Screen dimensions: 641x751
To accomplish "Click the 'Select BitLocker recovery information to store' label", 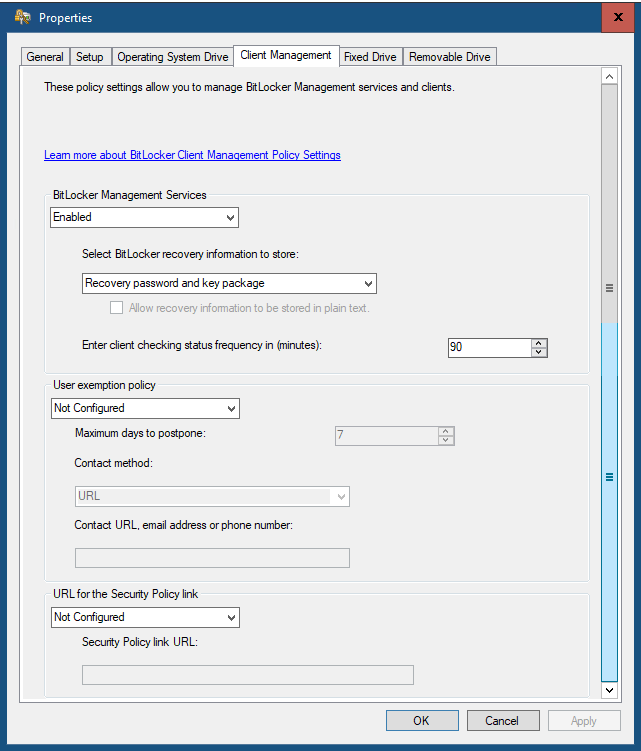I will coord(190,254).
